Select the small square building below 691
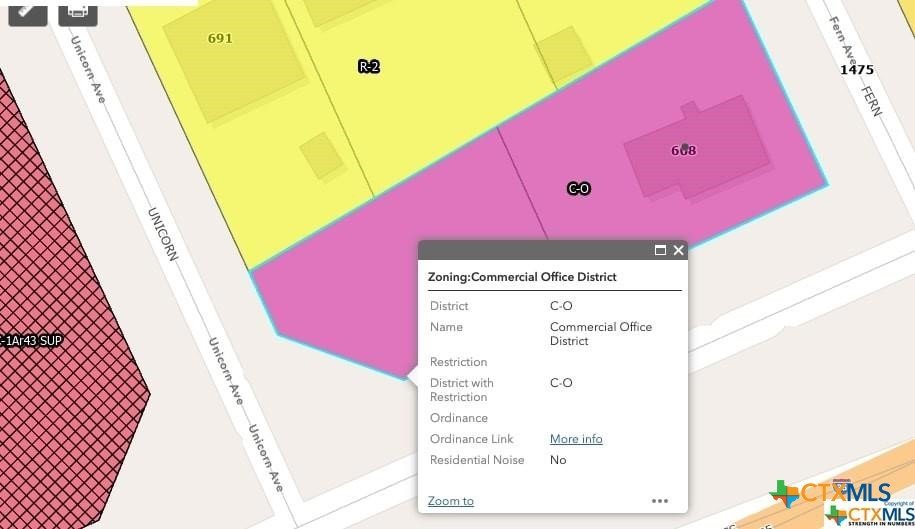Screen dimensions: 915x529 tap(321, 156)
